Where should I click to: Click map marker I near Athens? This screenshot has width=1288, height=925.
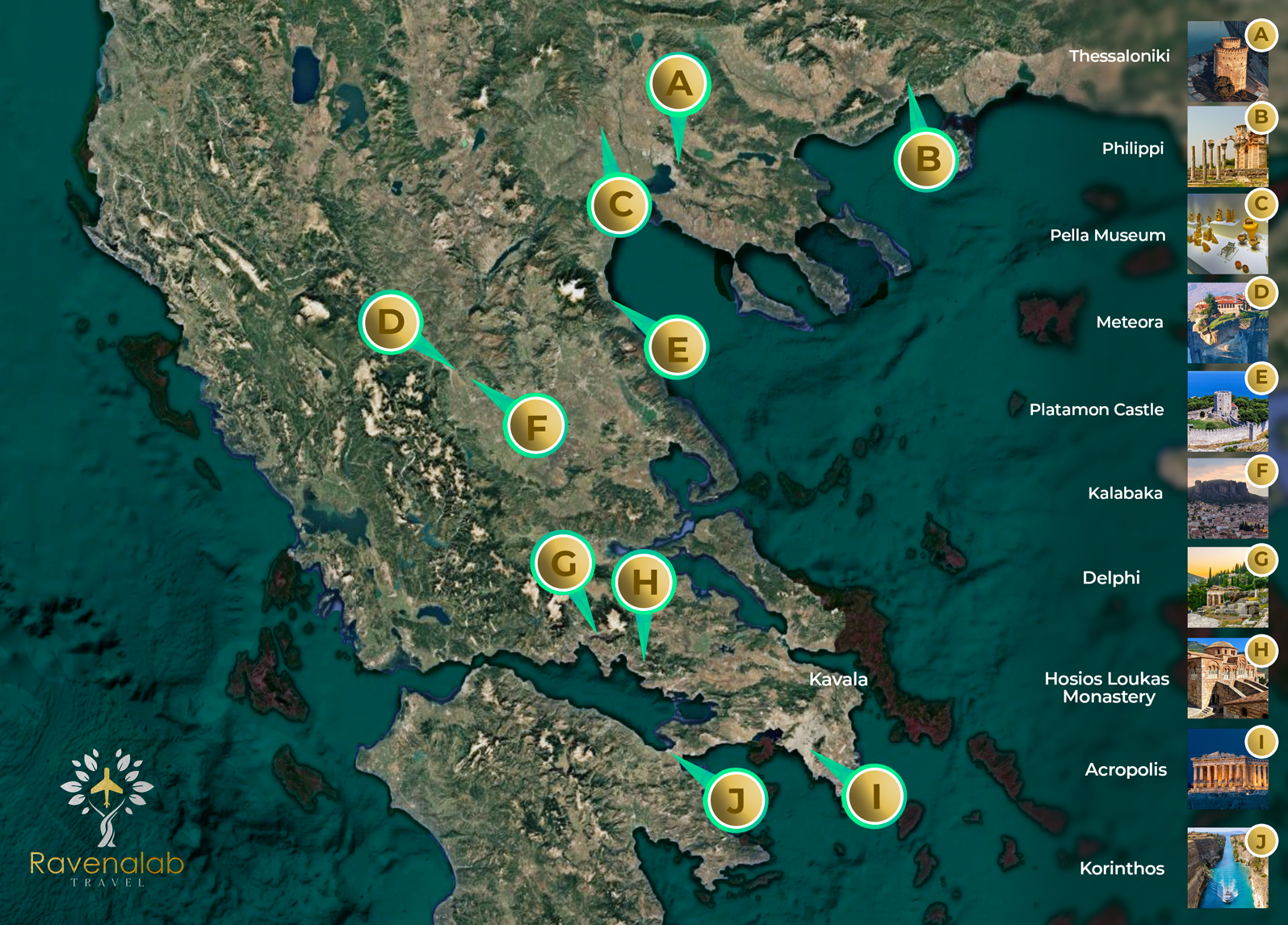click(875, 796)
